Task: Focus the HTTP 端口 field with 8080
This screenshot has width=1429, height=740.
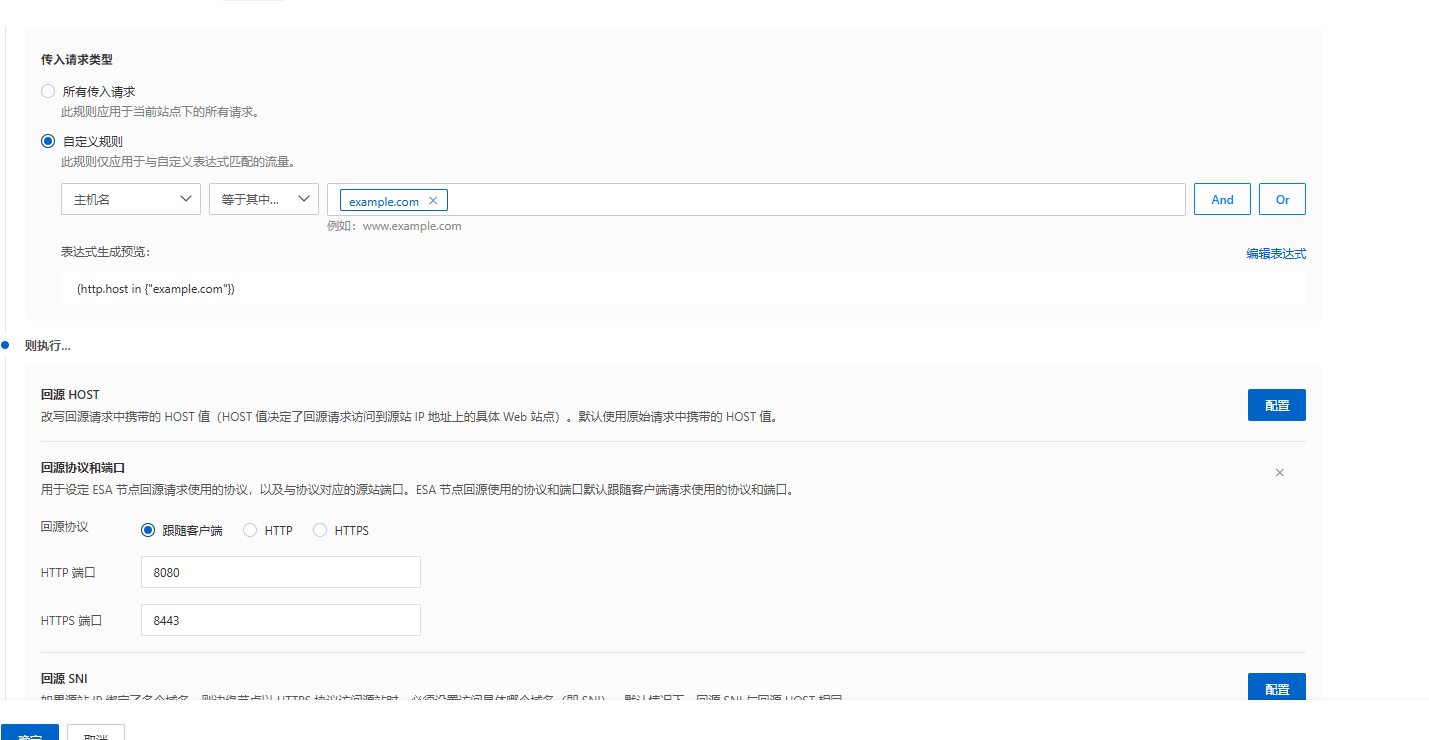Action: (281, 572)
